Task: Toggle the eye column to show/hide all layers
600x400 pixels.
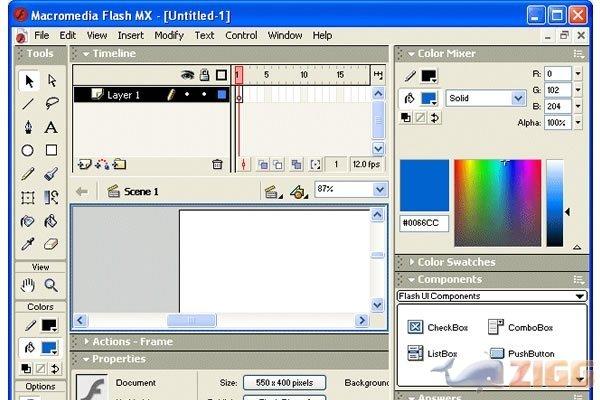Action: point(187,75)
